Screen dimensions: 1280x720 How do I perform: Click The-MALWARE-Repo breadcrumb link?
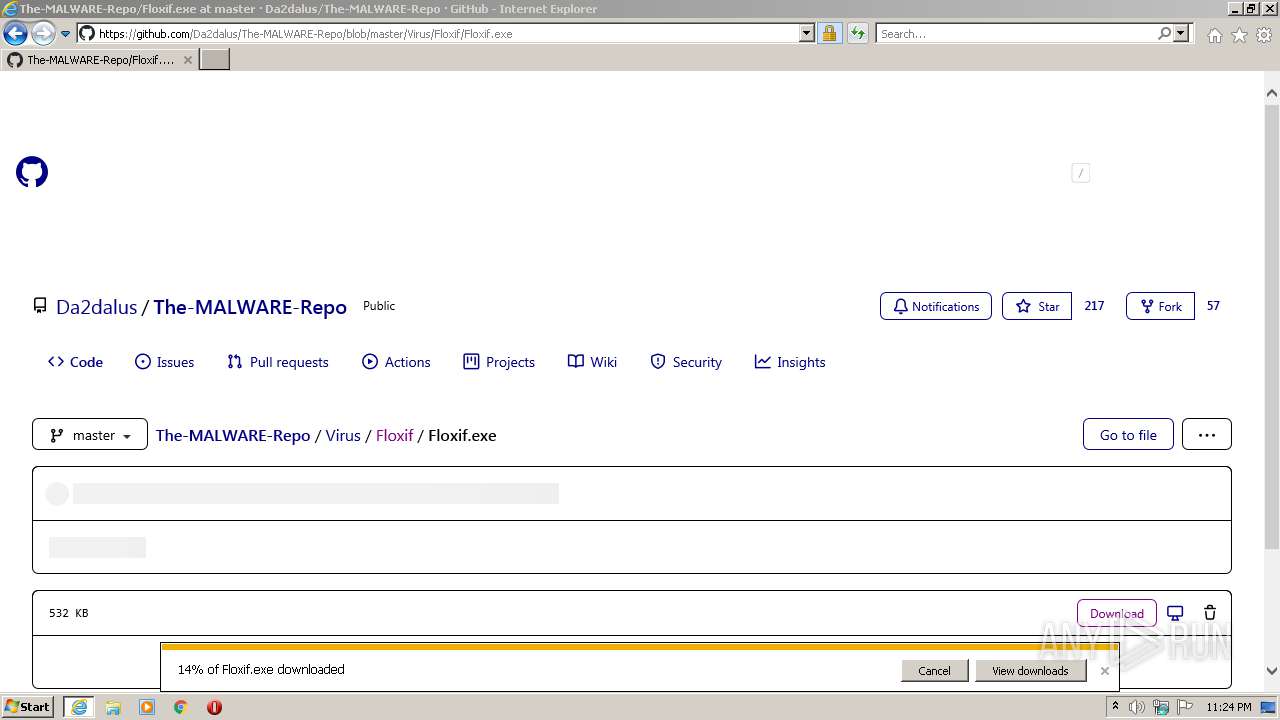(x=233, y=435)
